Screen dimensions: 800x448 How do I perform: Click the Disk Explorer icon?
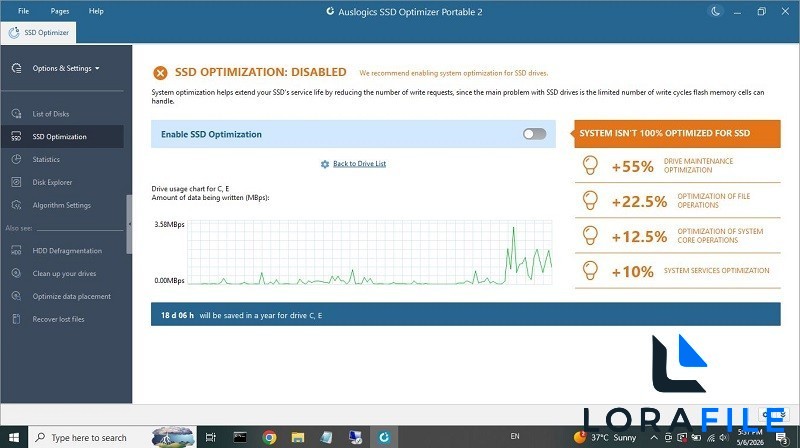16,182
